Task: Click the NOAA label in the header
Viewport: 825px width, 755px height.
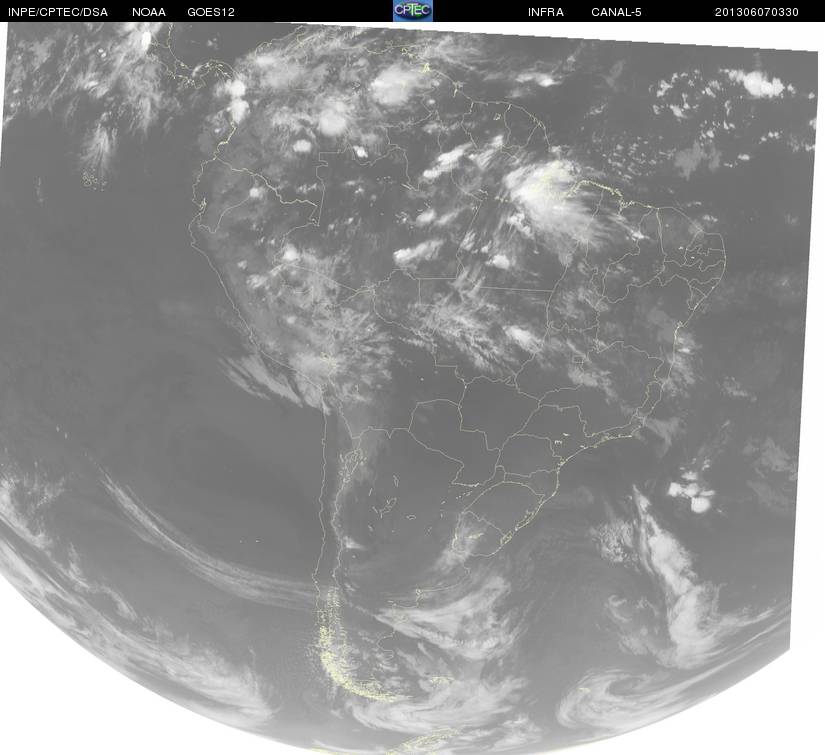Action: click(149, 12)
